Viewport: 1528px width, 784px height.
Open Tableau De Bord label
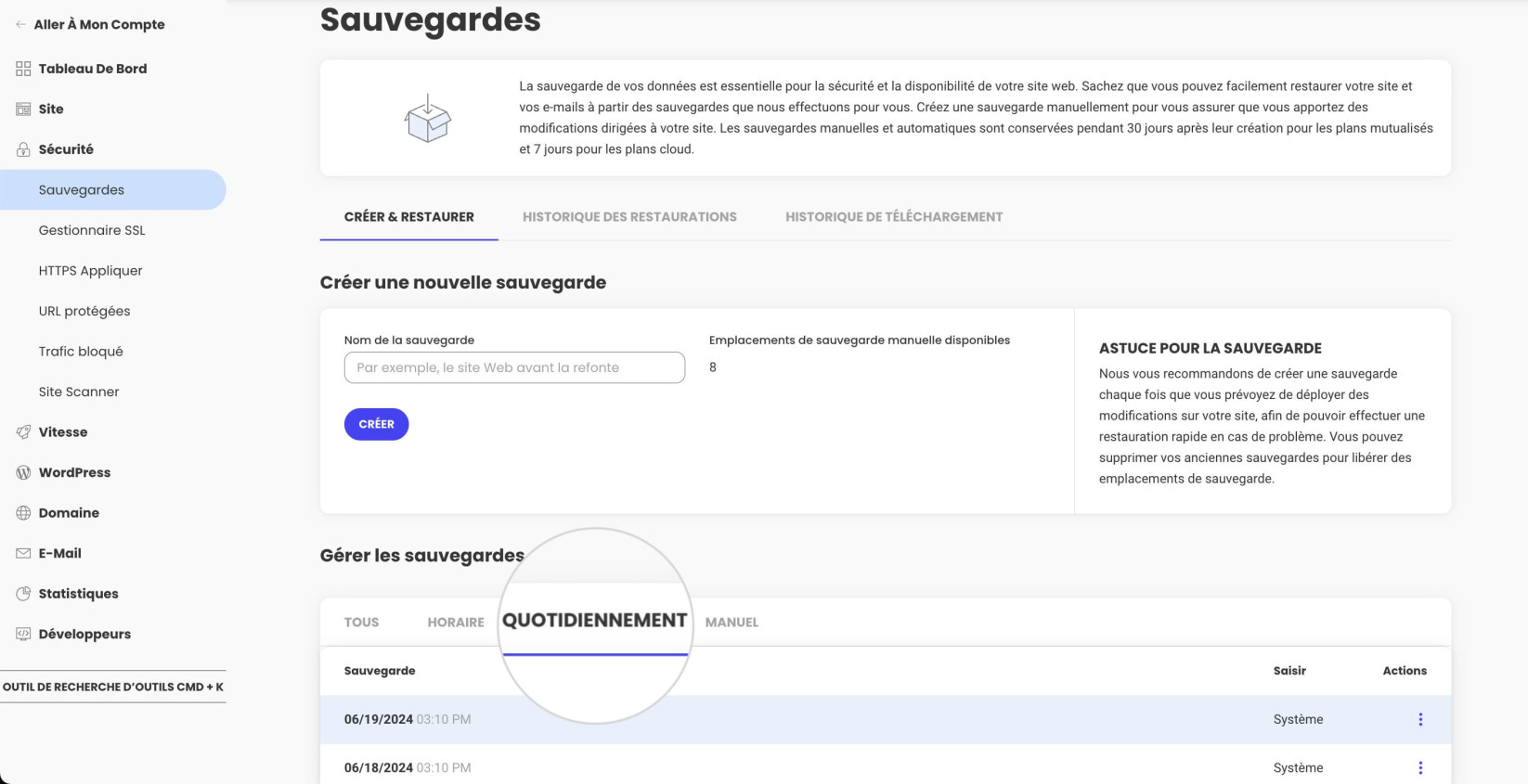click(93, 69)
